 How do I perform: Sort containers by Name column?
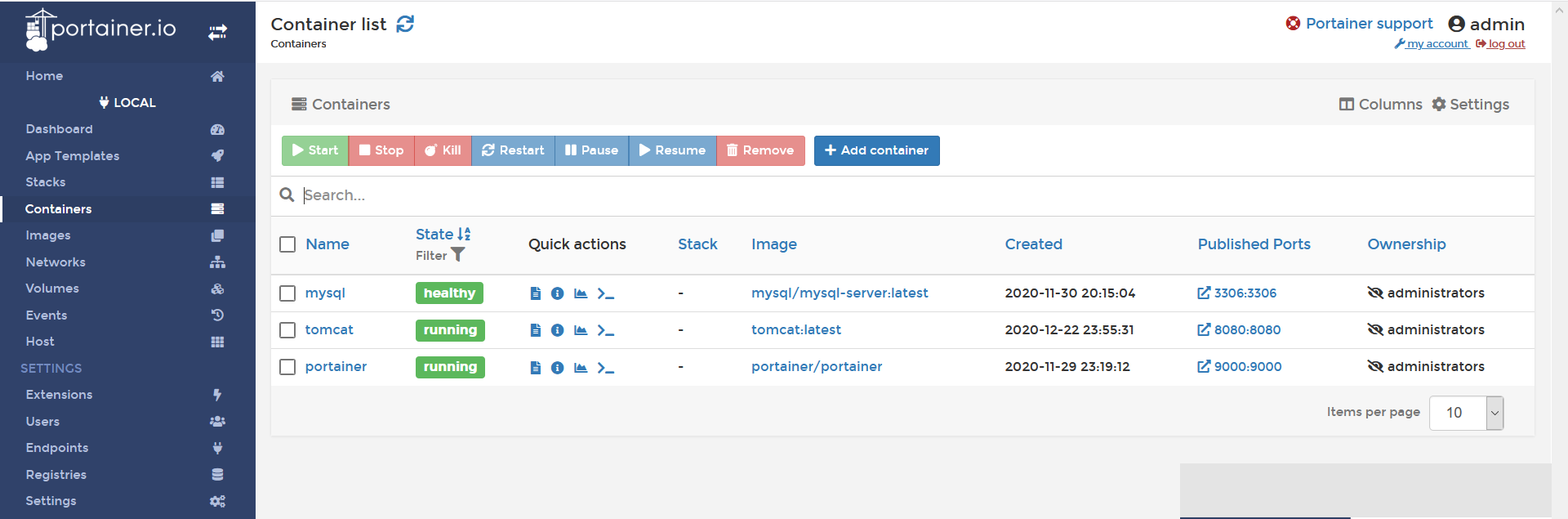pyautogui.click(x=327, y=244)
